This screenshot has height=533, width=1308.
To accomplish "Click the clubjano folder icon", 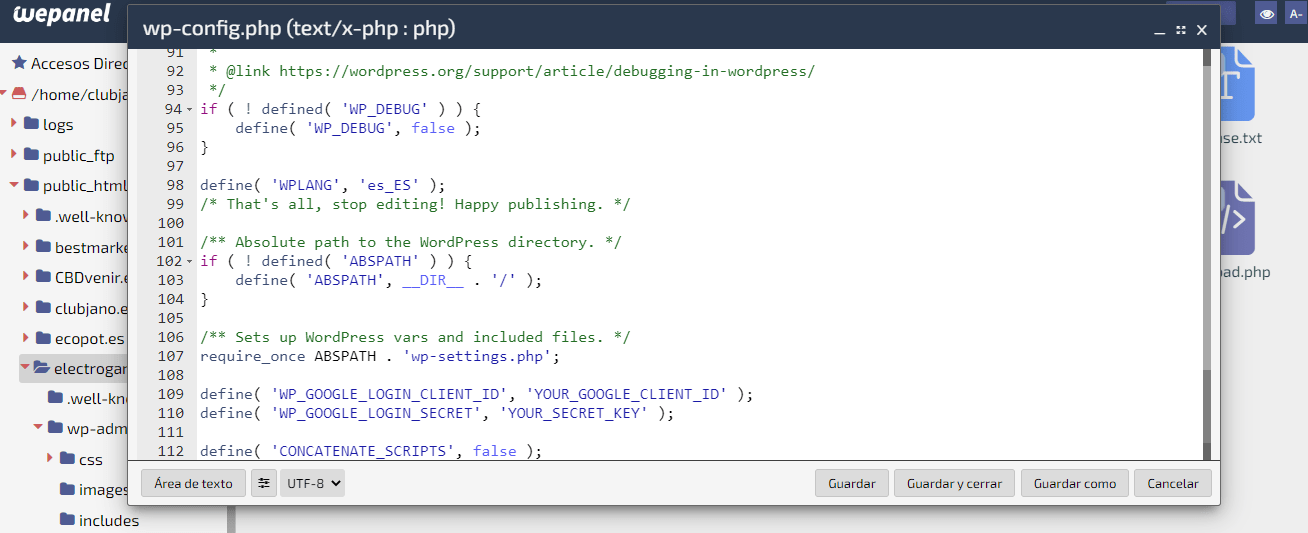I will coord(43,308).
